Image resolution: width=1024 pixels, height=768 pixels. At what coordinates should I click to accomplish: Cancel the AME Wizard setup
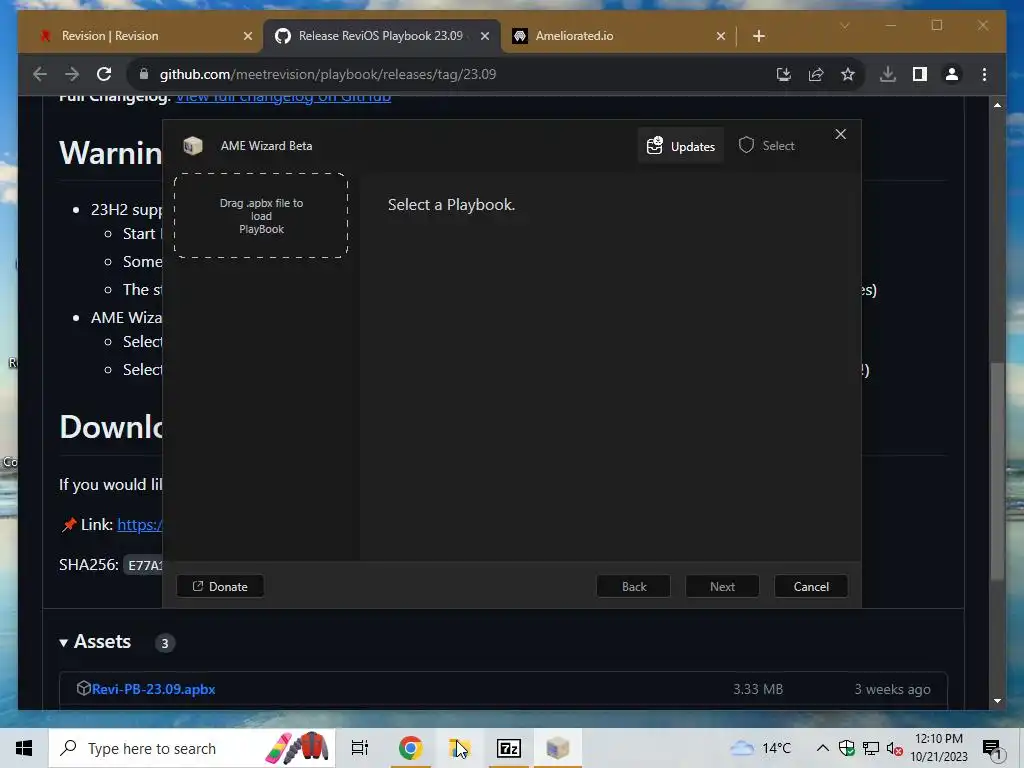[811, 586]
